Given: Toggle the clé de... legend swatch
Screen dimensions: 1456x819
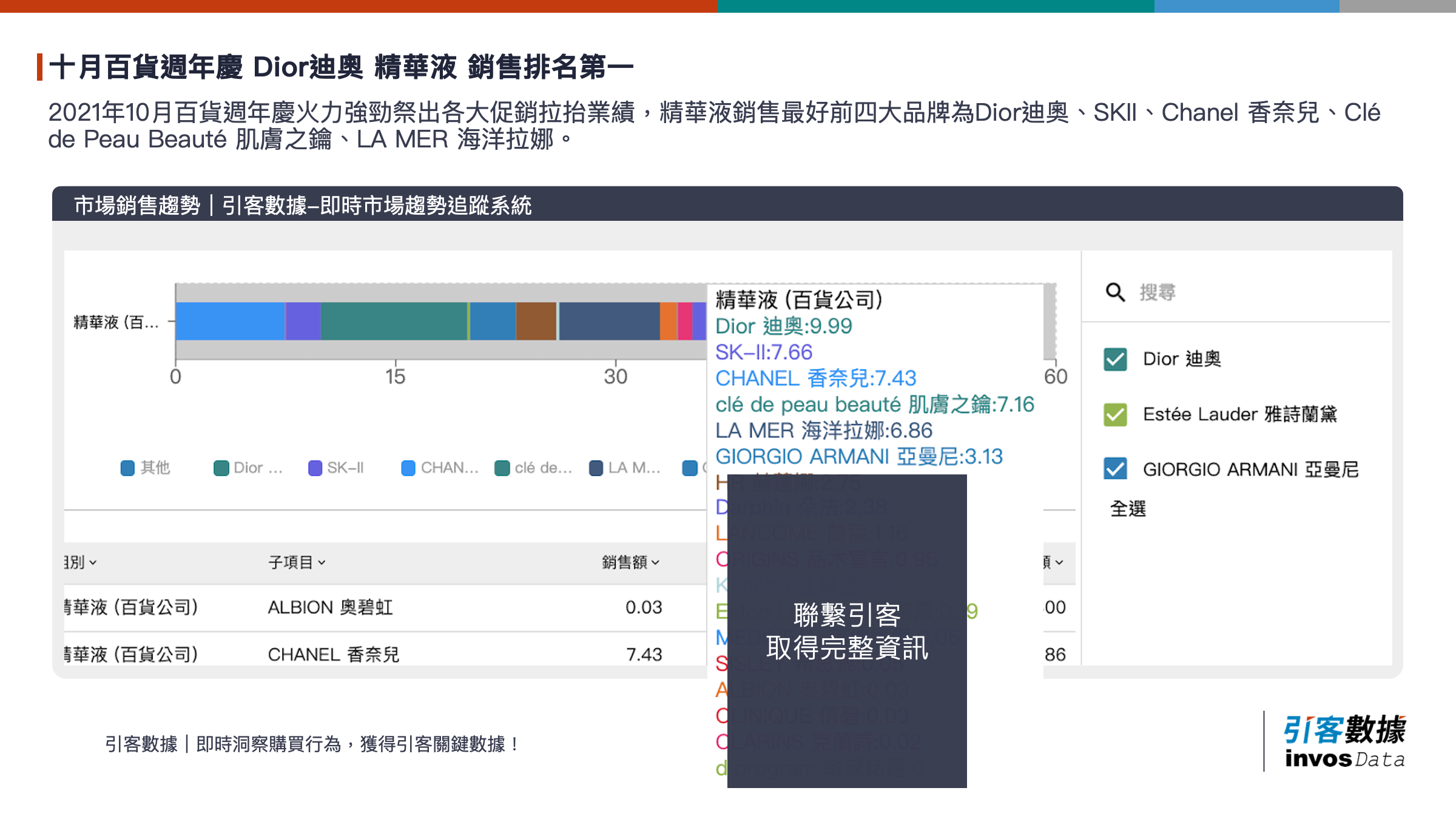Looking at the screenshot, I should coord(502,468).
